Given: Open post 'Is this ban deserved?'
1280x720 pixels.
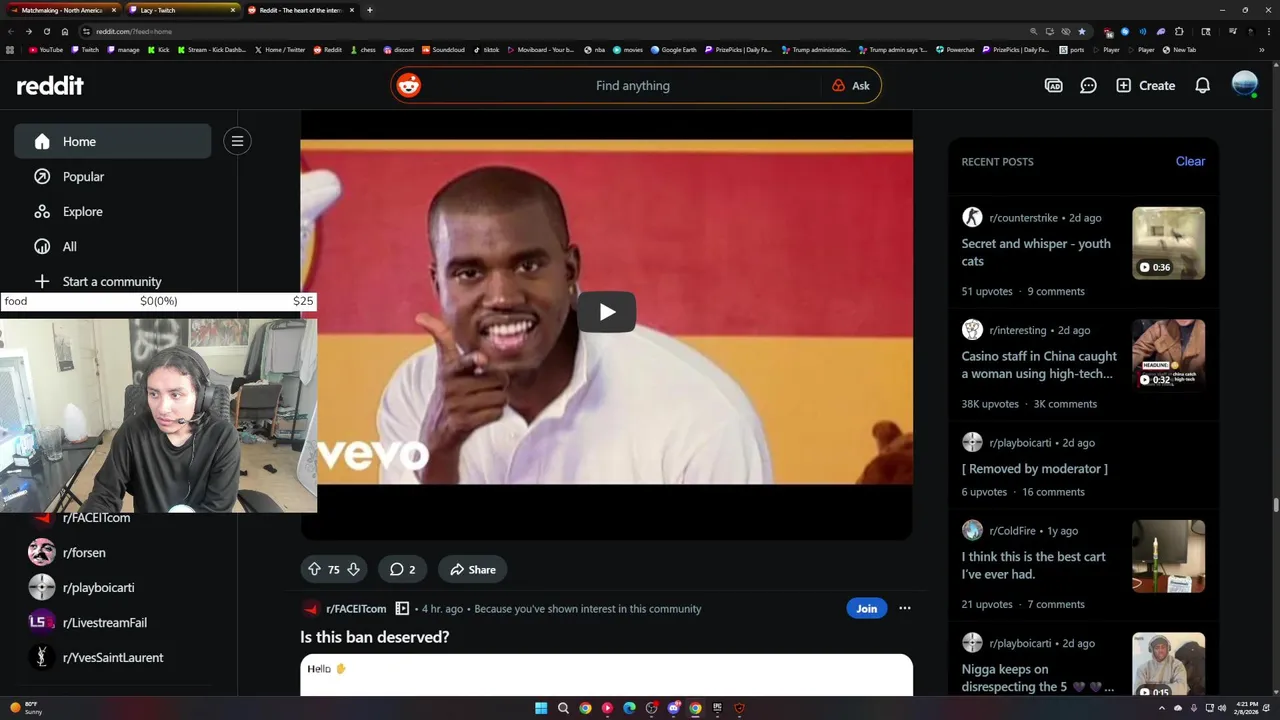Looking at the screenshot, I should (374, 637).
